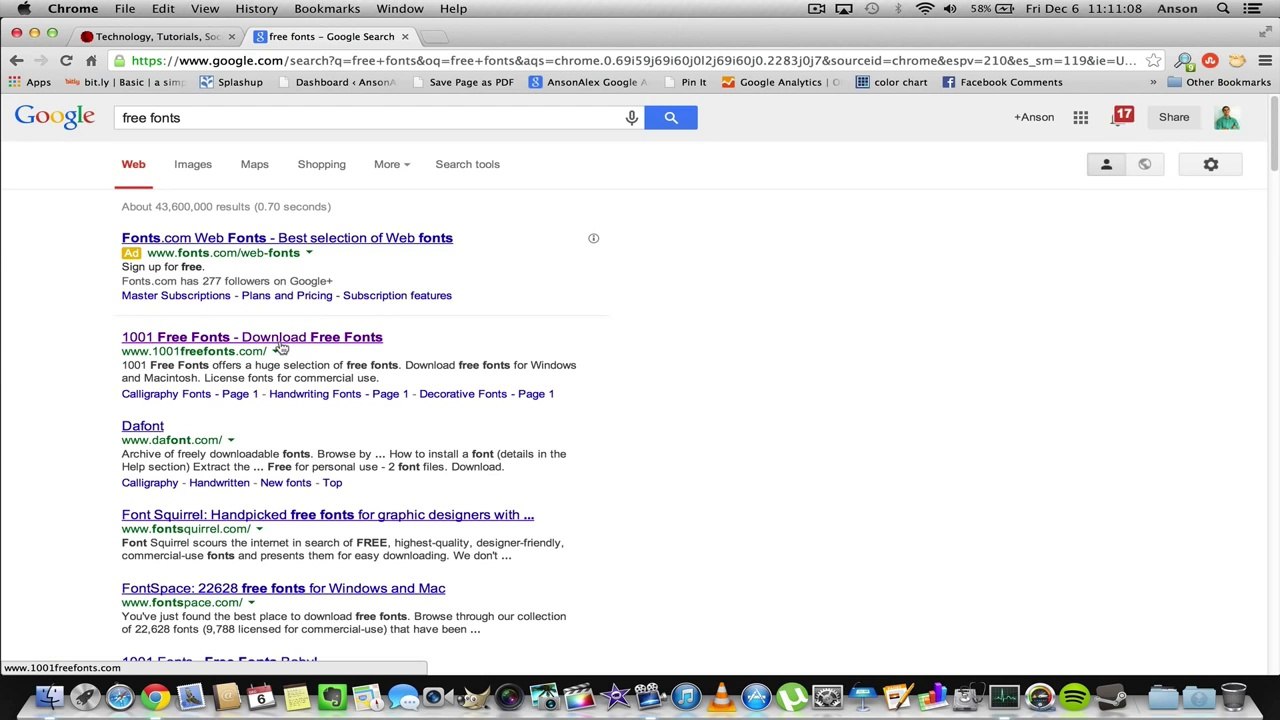Open FontSpace search result link
The height and width of the screenshot is (720, 1280).
[283, 588]
